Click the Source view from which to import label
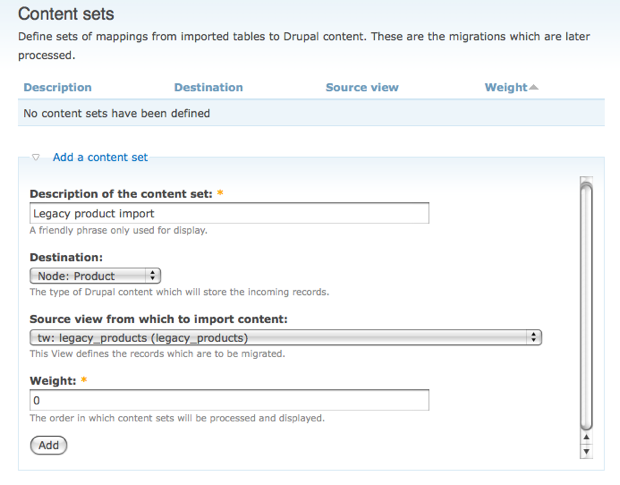The height and width of the screenshot is (485, 620). [159, 319]
